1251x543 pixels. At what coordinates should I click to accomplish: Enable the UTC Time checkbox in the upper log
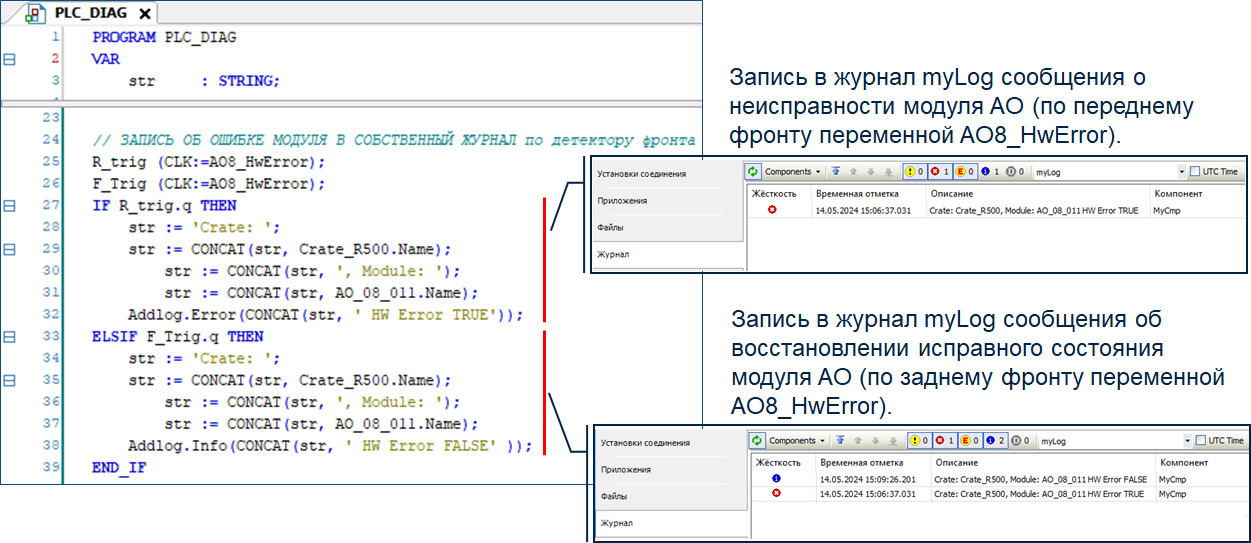tap(1194, 172)
